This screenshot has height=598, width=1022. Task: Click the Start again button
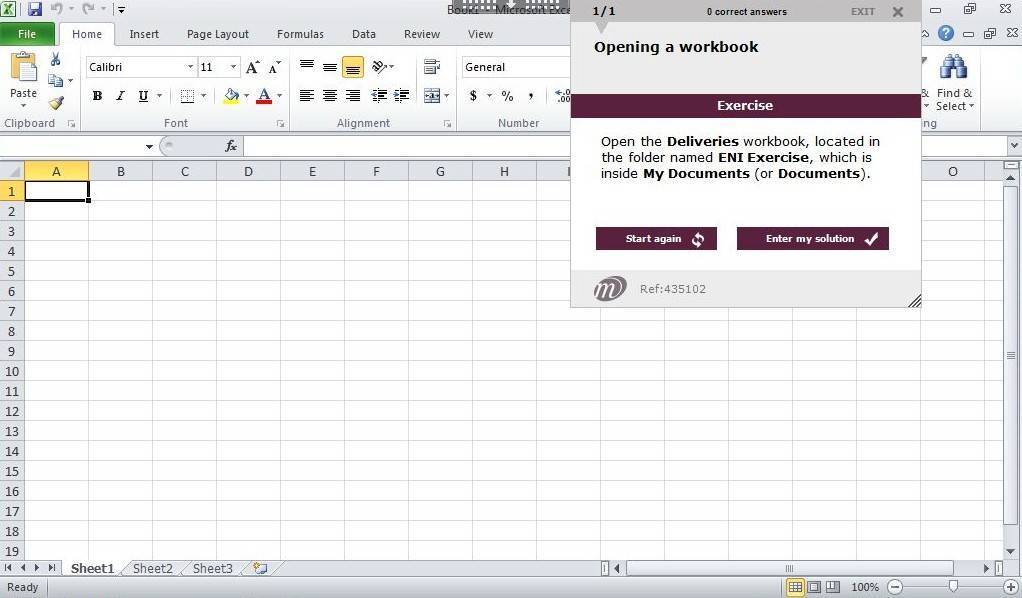point(656,239)
